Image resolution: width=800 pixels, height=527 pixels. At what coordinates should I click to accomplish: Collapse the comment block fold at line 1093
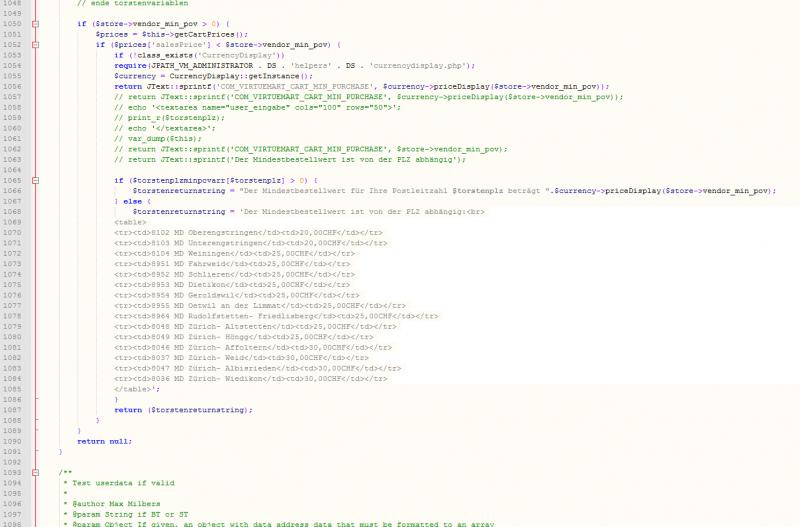[36, 472]
